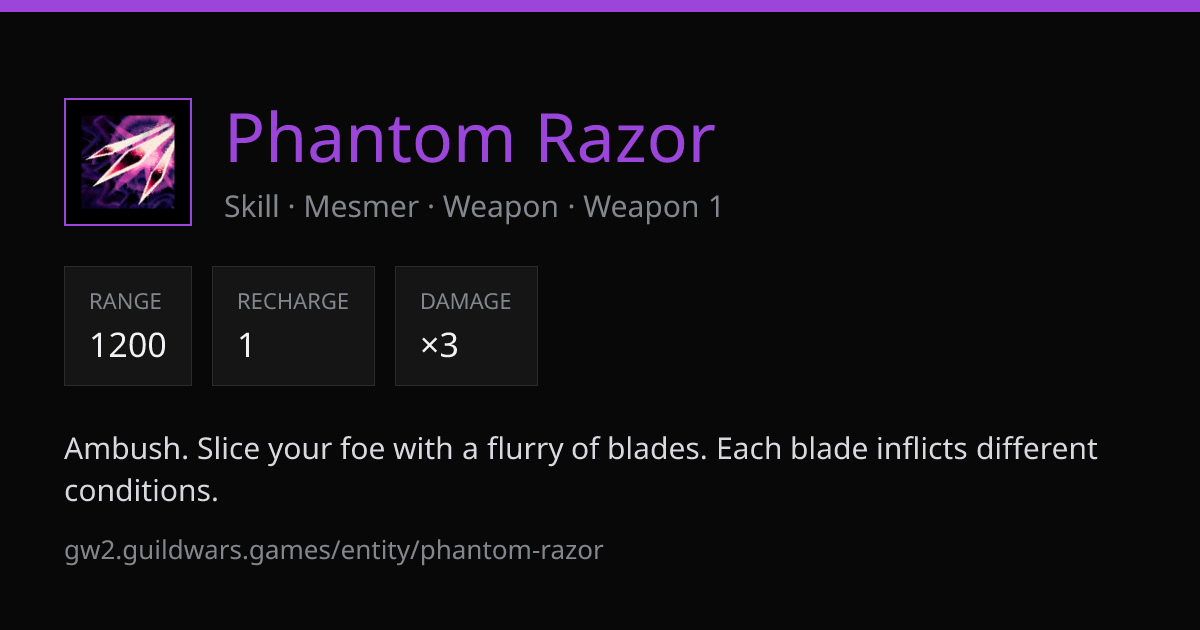Select the Damage stat box
1200x630 pixels.
pyautogui.click(x=466, y=326)
